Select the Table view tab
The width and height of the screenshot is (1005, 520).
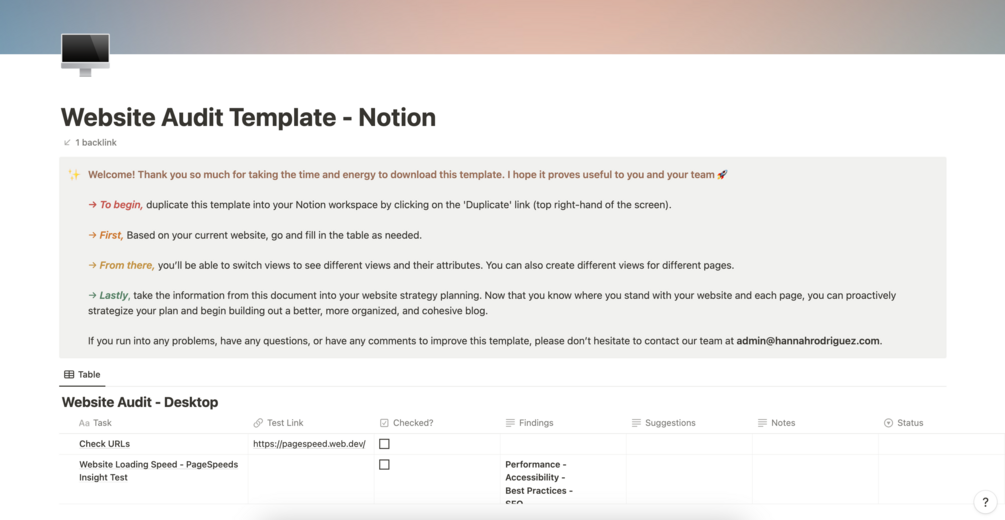point(82,375)
